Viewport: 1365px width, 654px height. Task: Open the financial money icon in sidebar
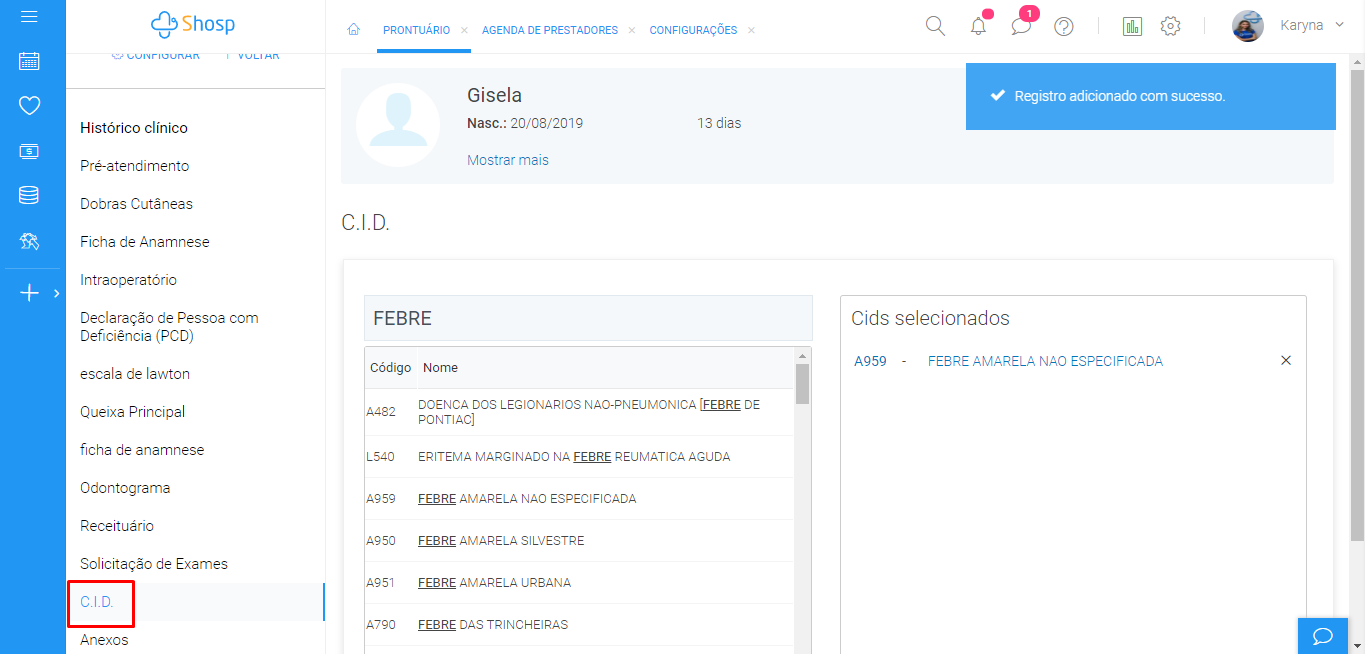click(x=29, y=151)
